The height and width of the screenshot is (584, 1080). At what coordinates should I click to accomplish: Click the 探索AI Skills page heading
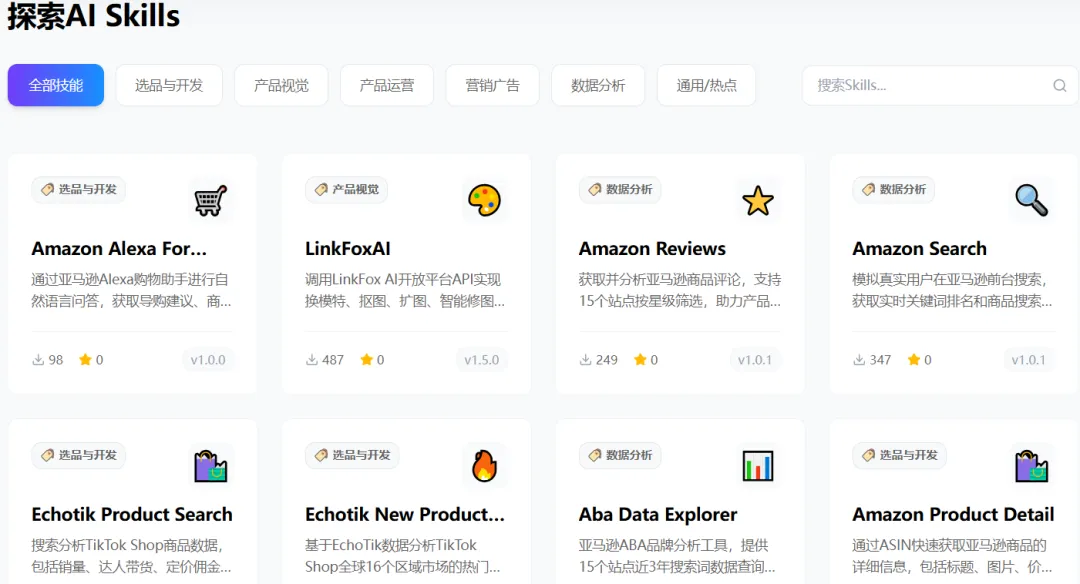[x=94, y=15]
